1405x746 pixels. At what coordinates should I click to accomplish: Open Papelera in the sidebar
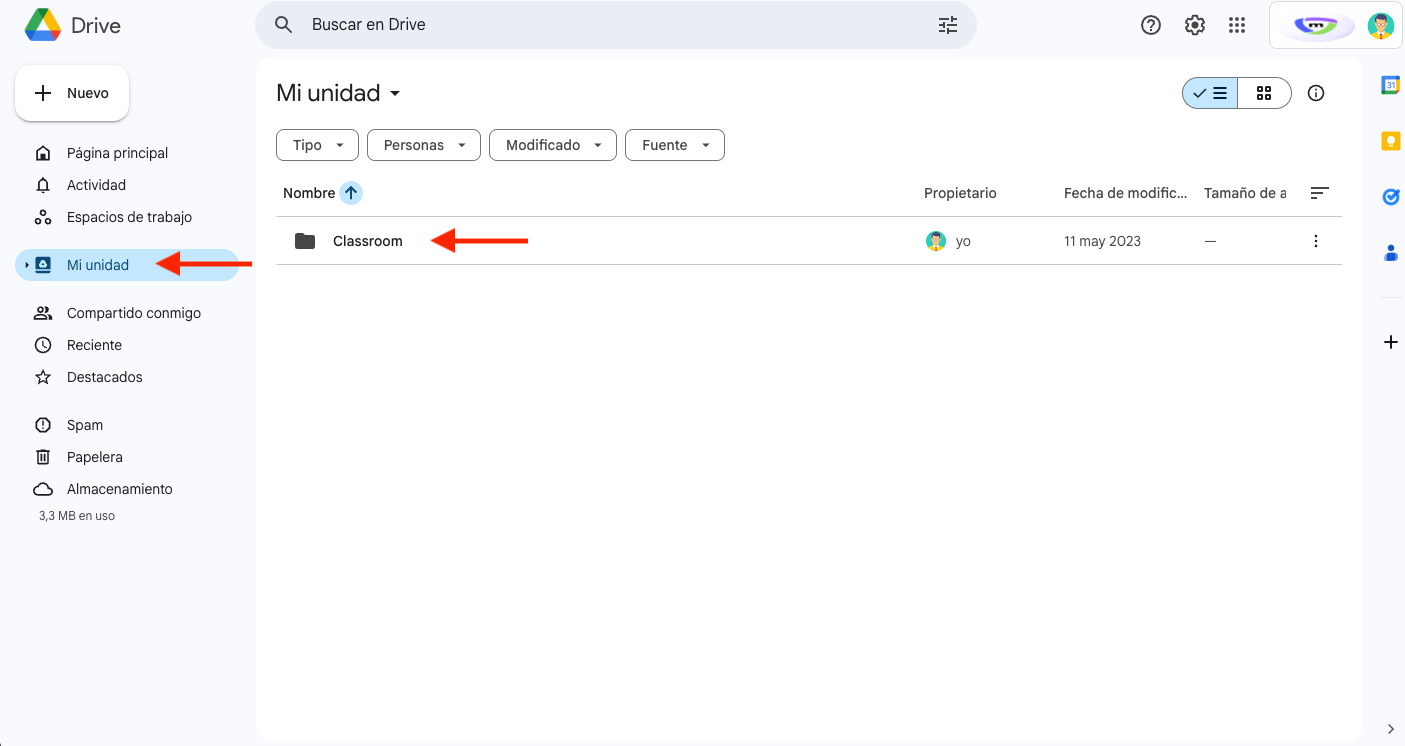pyautogui.click(x=94, y=457)
